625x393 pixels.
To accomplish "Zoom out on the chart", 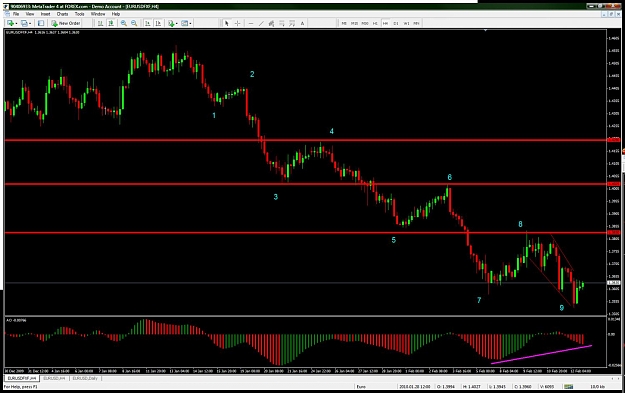I will click(x=134, y=24).
